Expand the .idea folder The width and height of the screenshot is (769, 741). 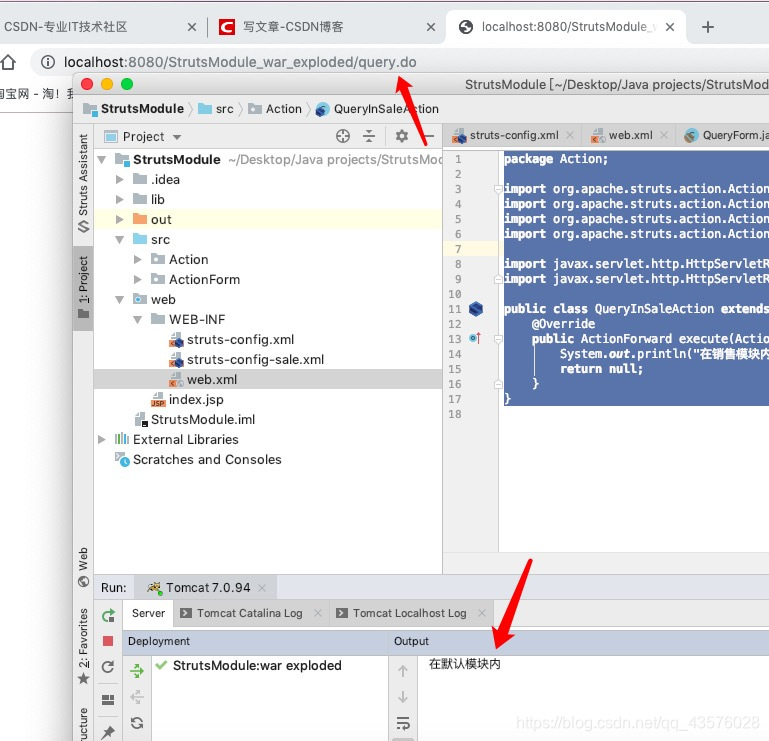click(120, 179)
